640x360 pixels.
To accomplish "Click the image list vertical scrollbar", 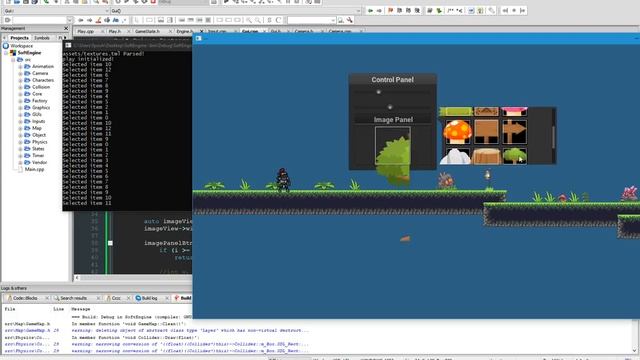I will pyautogui.click(x=553, y=136).
